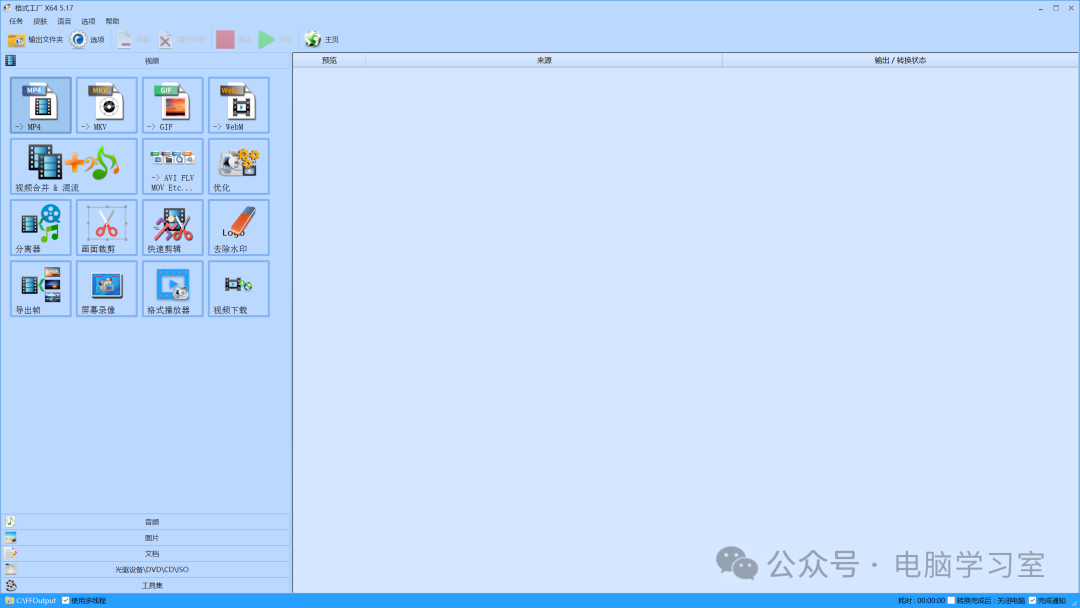This screenshot has width=1080, height=608.
Task: Click the 主页 homepage button
Action: (322, 39)
